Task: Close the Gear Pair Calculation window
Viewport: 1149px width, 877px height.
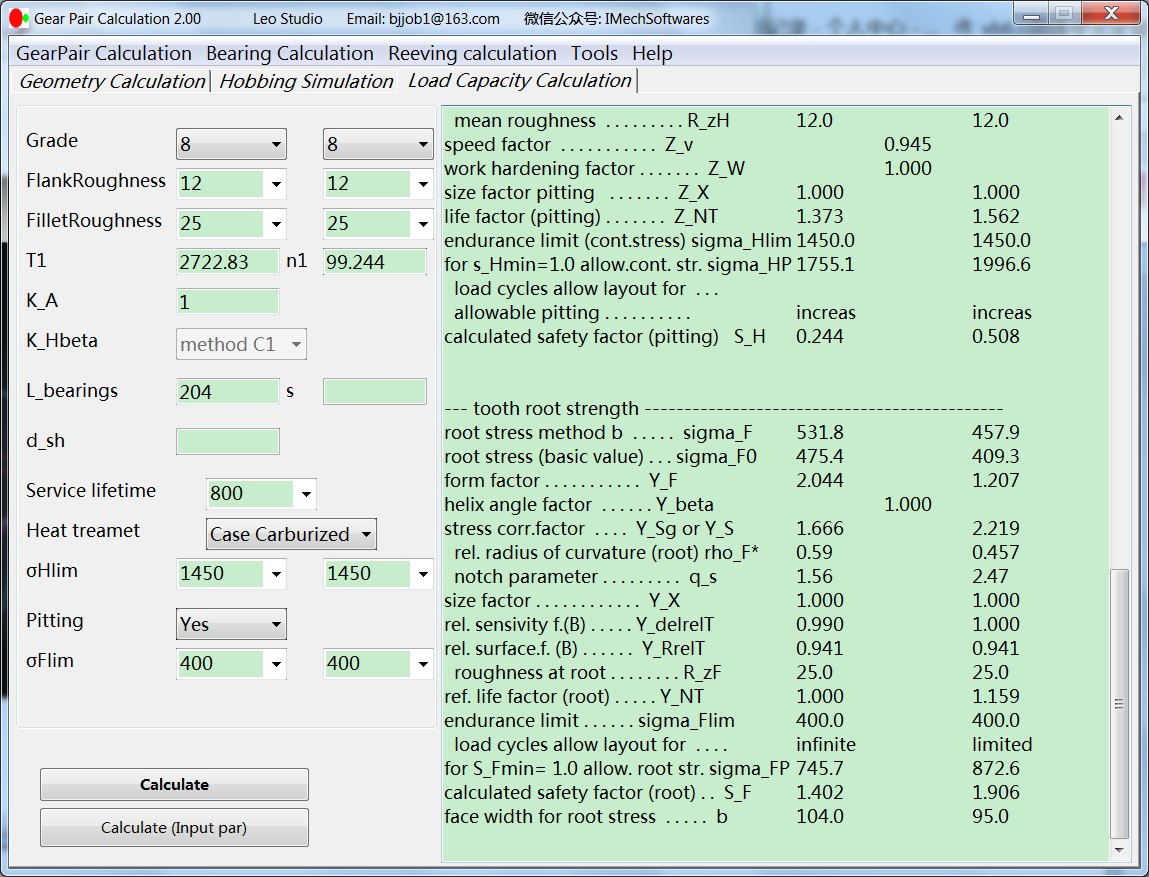Action: pyautogui.click(x=1111, y=14)
